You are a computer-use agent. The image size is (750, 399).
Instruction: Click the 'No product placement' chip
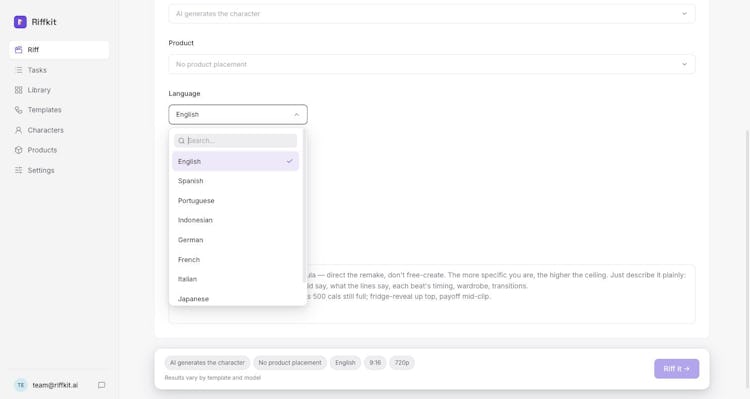pos(290,363)
